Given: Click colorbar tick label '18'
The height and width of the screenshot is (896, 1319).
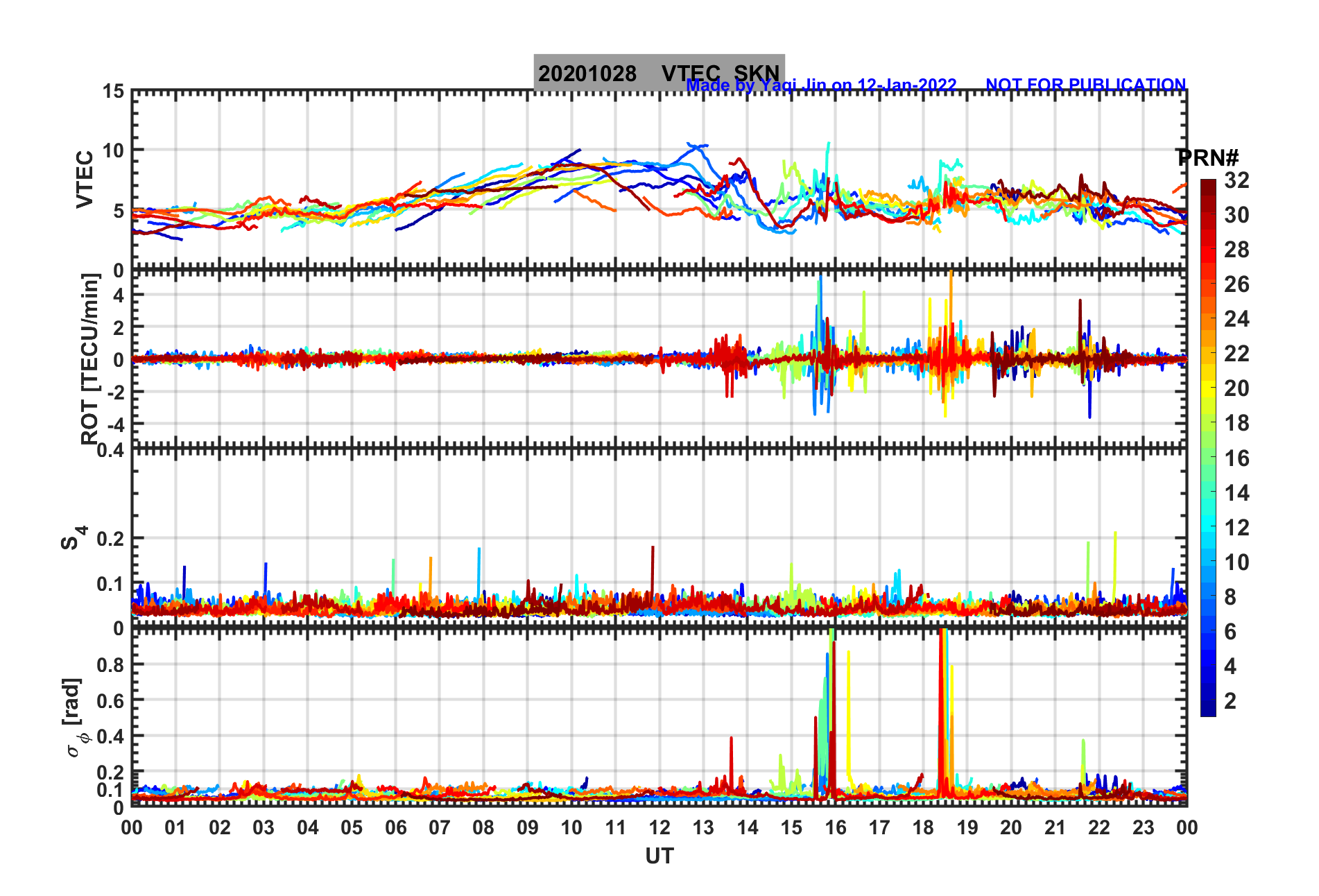Looking at the screenshot, I should pyautogui.click(x=1236, y=423).
